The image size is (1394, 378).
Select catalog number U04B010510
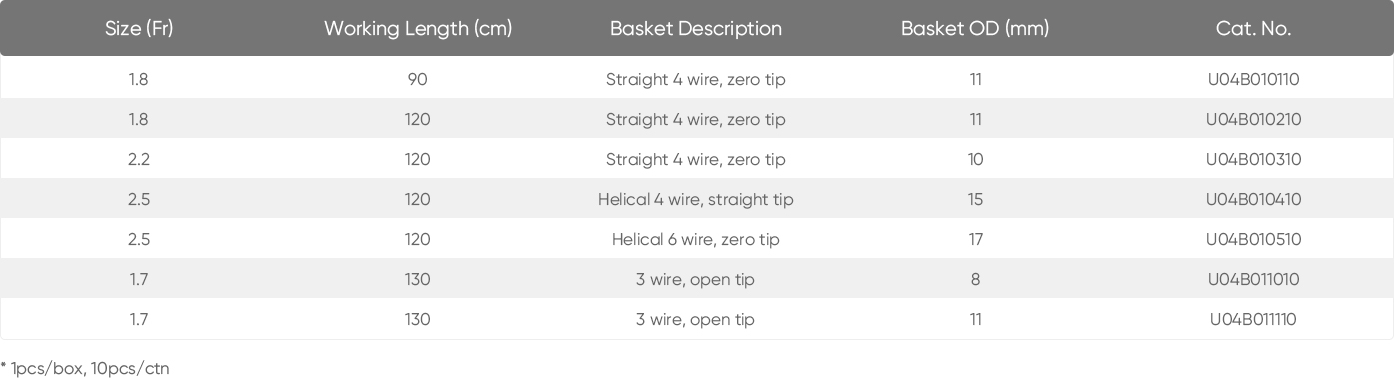[x=1254, y=239]
